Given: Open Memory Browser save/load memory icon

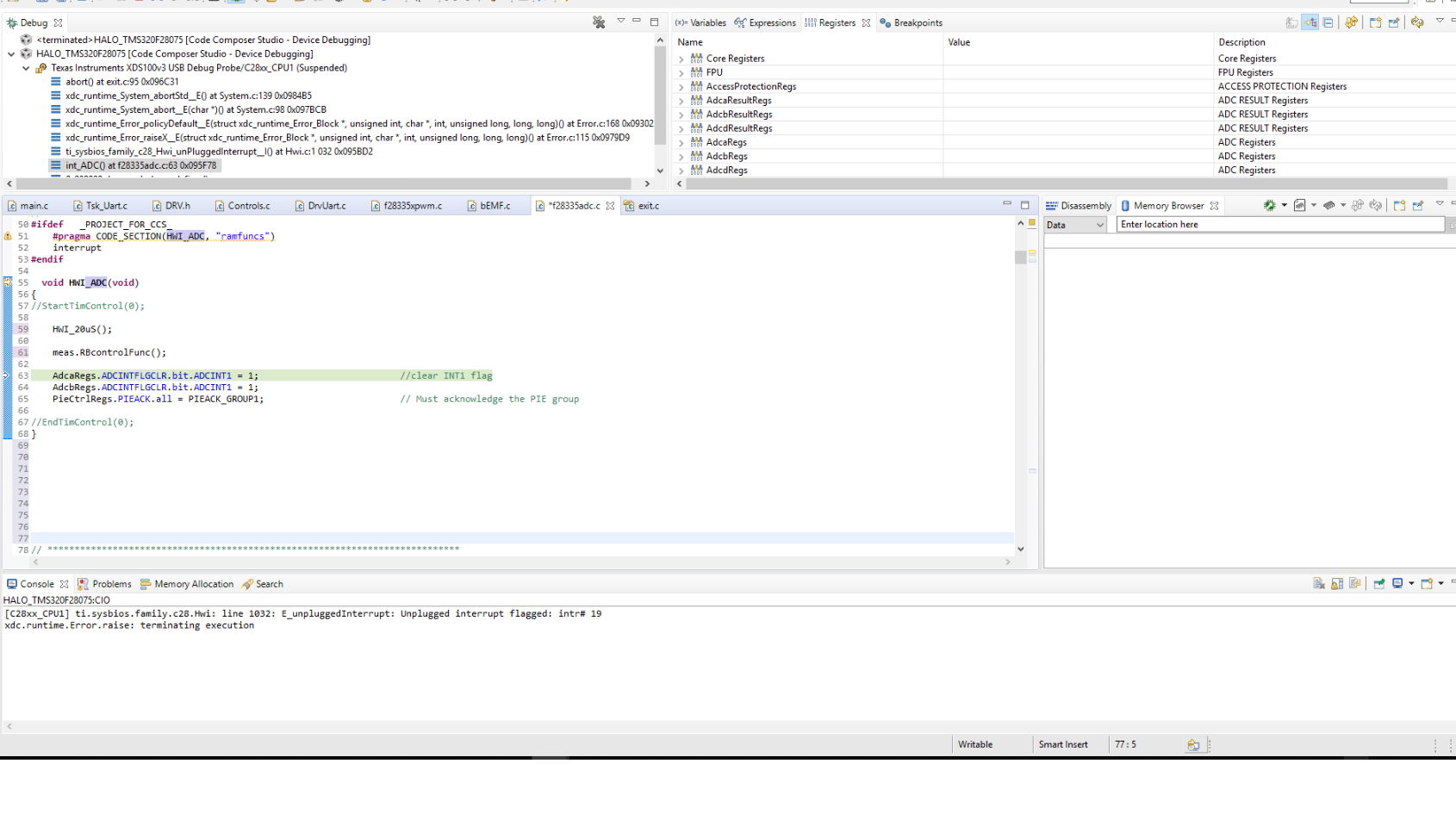Looking at the screenshot, I should (1299, 205).
